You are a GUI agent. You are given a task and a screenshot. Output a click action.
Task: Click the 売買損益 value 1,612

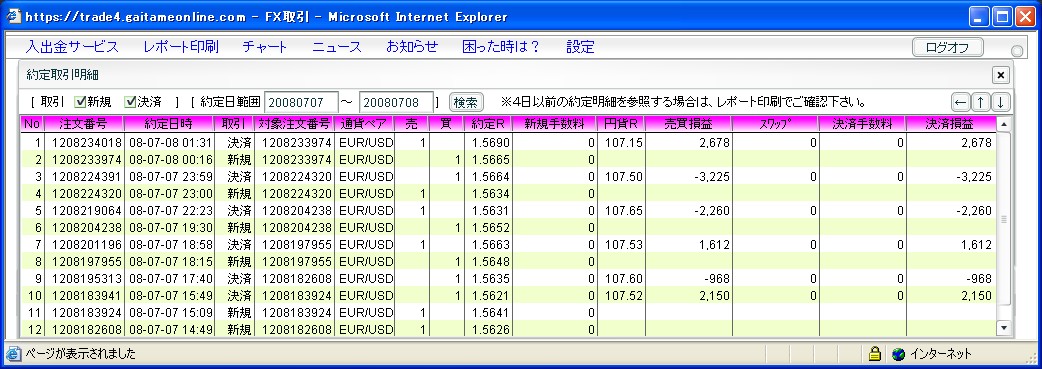(x=714, y=245)
